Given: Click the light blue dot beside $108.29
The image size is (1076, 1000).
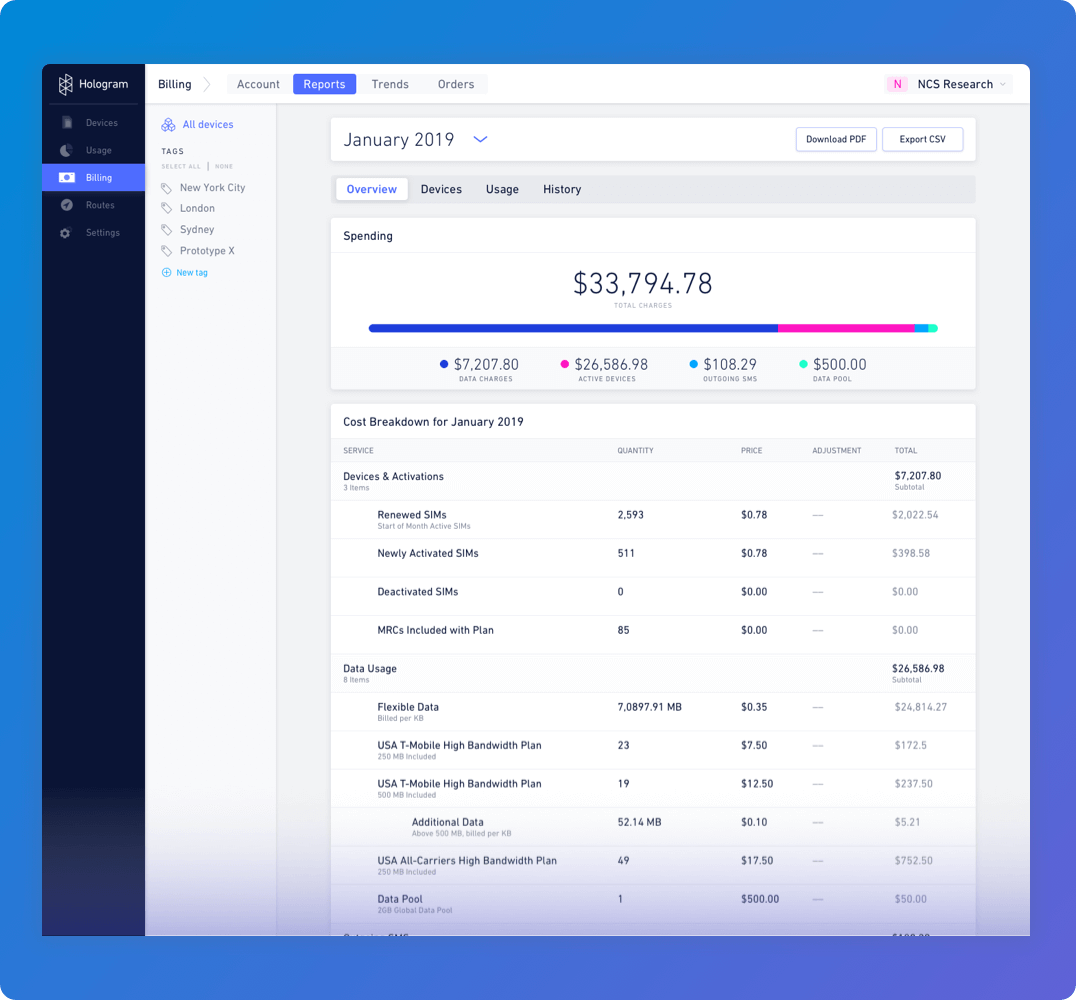Looking at the screenshot, I should 694,364.
